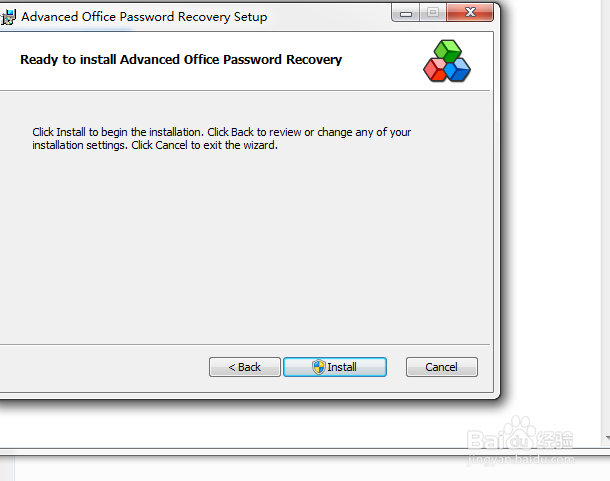Click the red cube in the product logo
The image size is (610, 481).
[x=435, y=70]
